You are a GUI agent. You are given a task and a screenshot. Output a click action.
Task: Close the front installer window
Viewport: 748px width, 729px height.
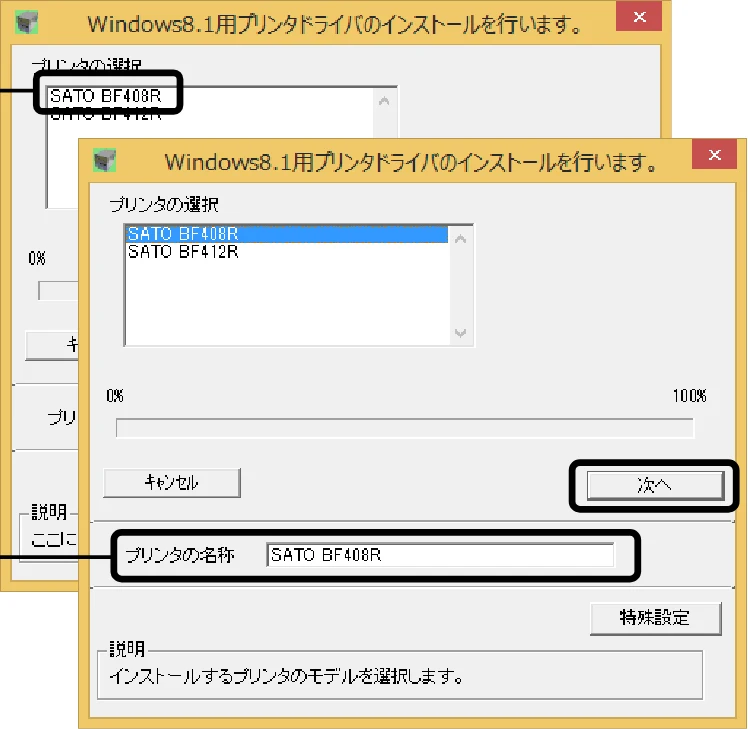(x=714, y=155)
